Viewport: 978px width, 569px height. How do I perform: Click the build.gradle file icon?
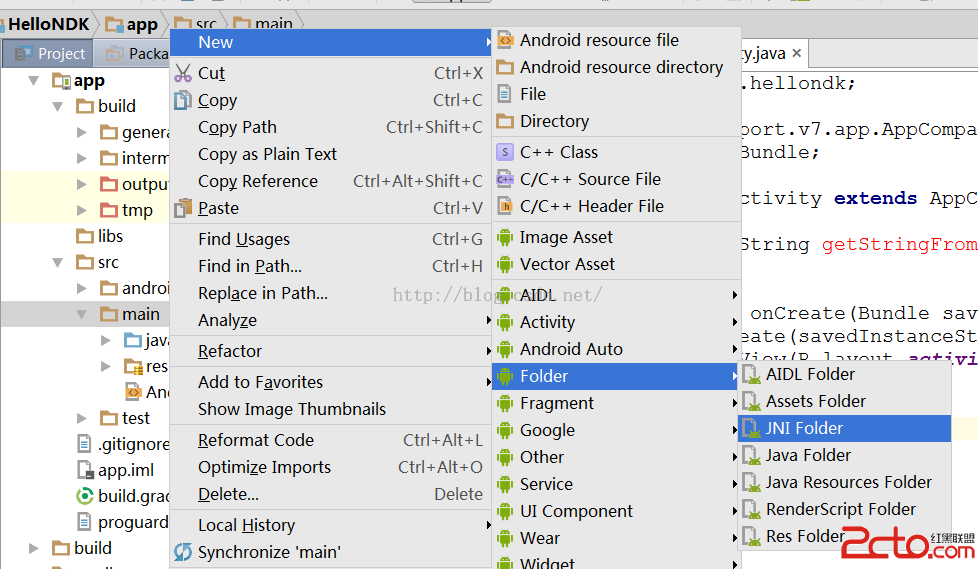click(85, 496)
